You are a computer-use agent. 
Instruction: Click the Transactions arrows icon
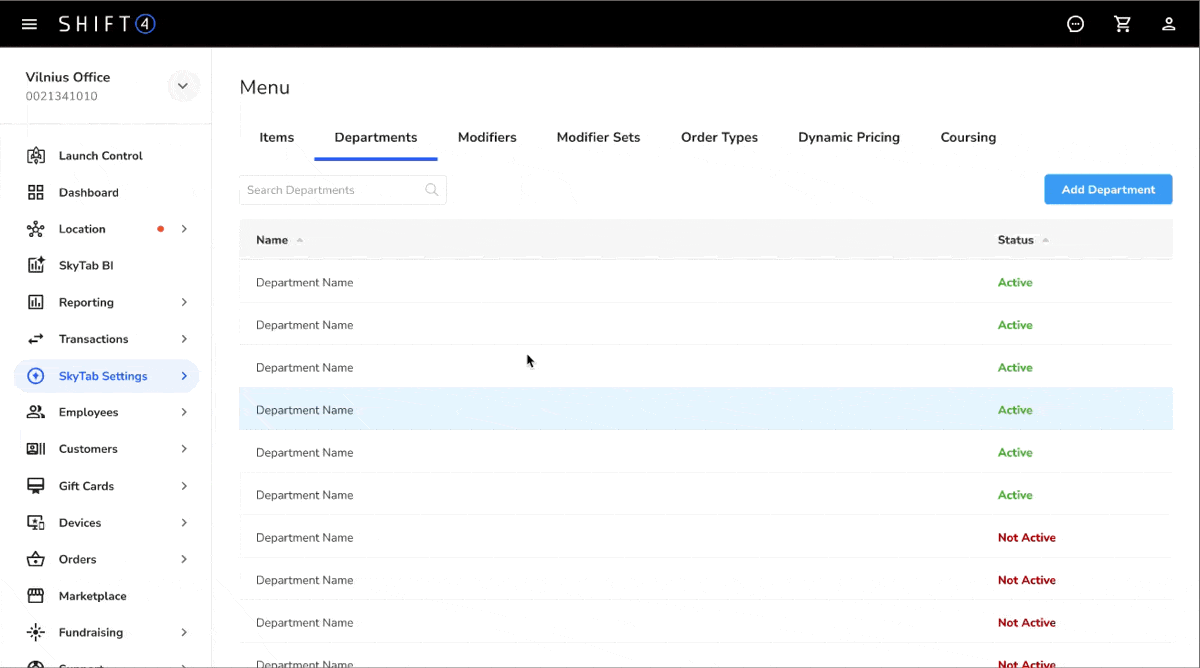click(36, 339)
